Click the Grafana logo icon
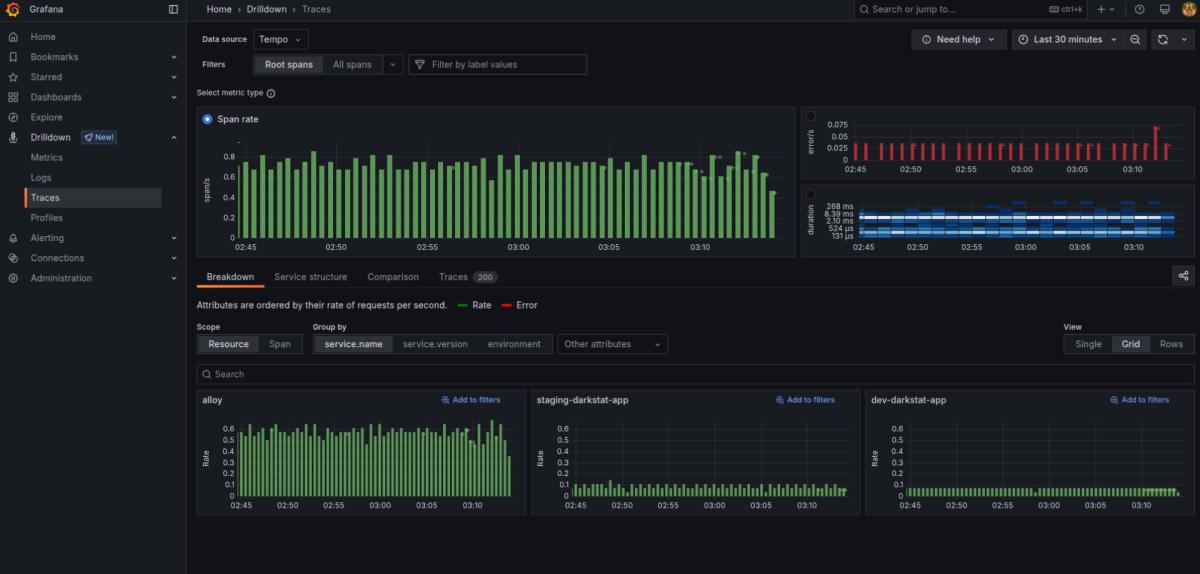The image size is (1200, 574). coord(13,9)
